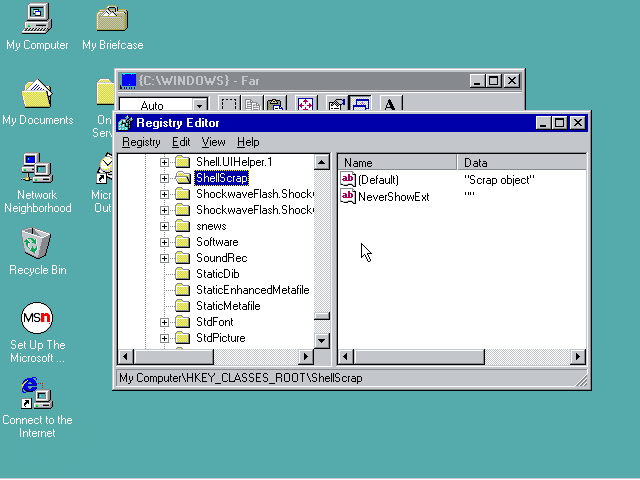The image size is (640, 480).
Task: Expand the SoundRec key
Action: (x=164, y=258)
